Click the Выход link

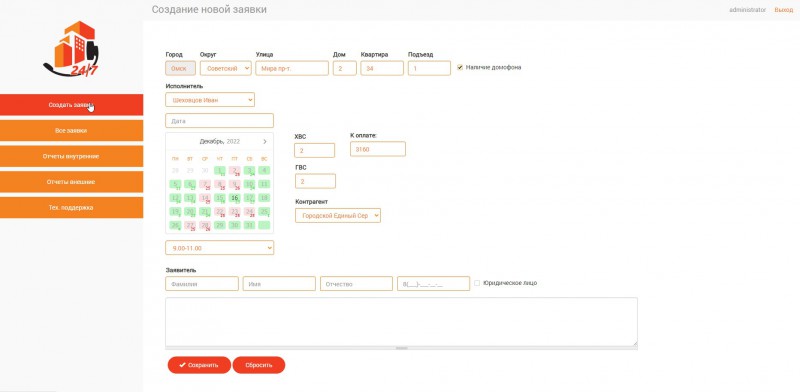coord(784,10)
